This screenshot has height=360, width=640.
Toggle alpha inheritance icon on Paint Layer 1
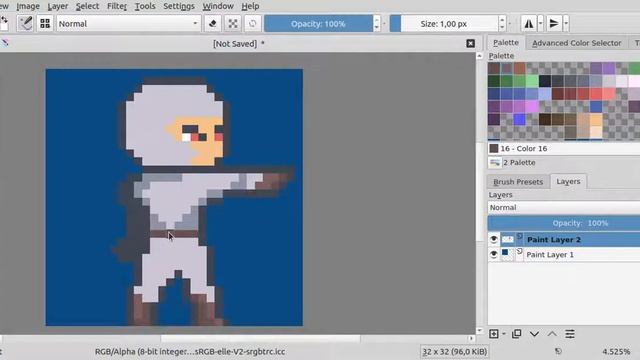point(519,252)
